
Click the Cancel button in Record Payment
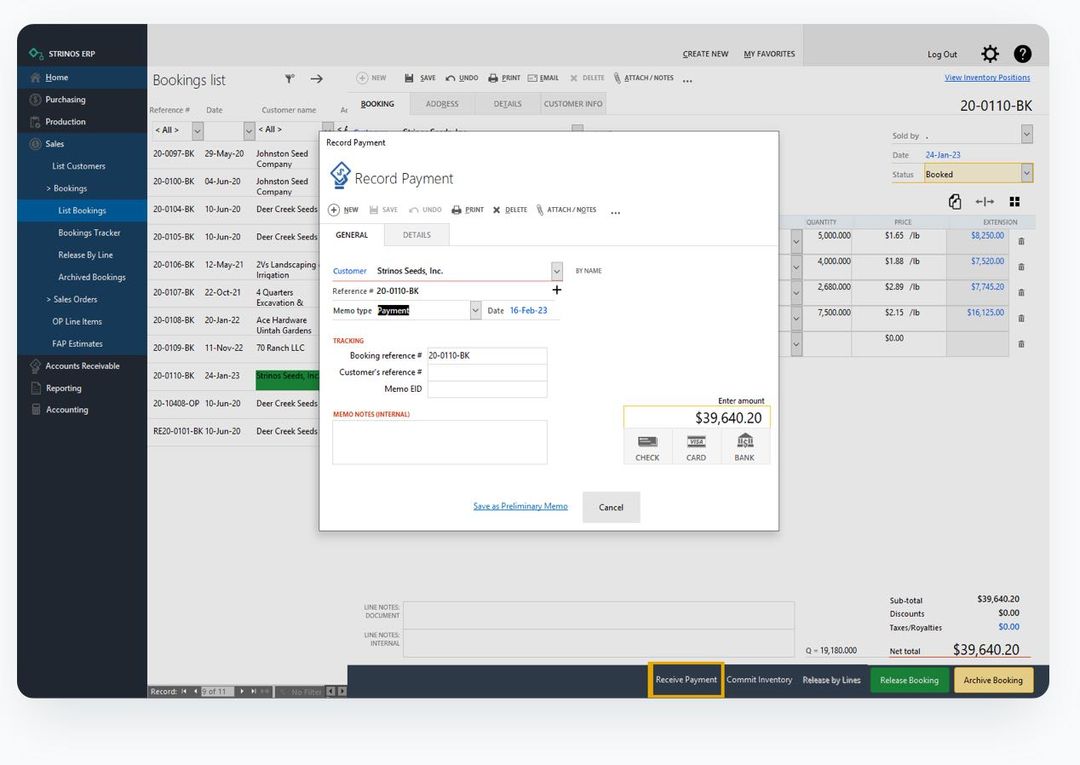611,507
